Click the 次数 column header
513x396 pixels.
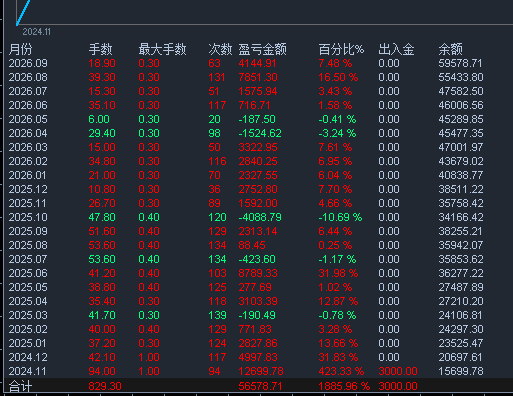[220, 49]
